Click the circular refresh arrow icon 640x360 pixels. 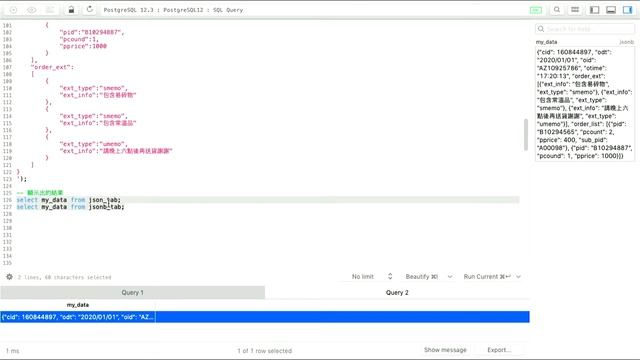coord(89,10)
